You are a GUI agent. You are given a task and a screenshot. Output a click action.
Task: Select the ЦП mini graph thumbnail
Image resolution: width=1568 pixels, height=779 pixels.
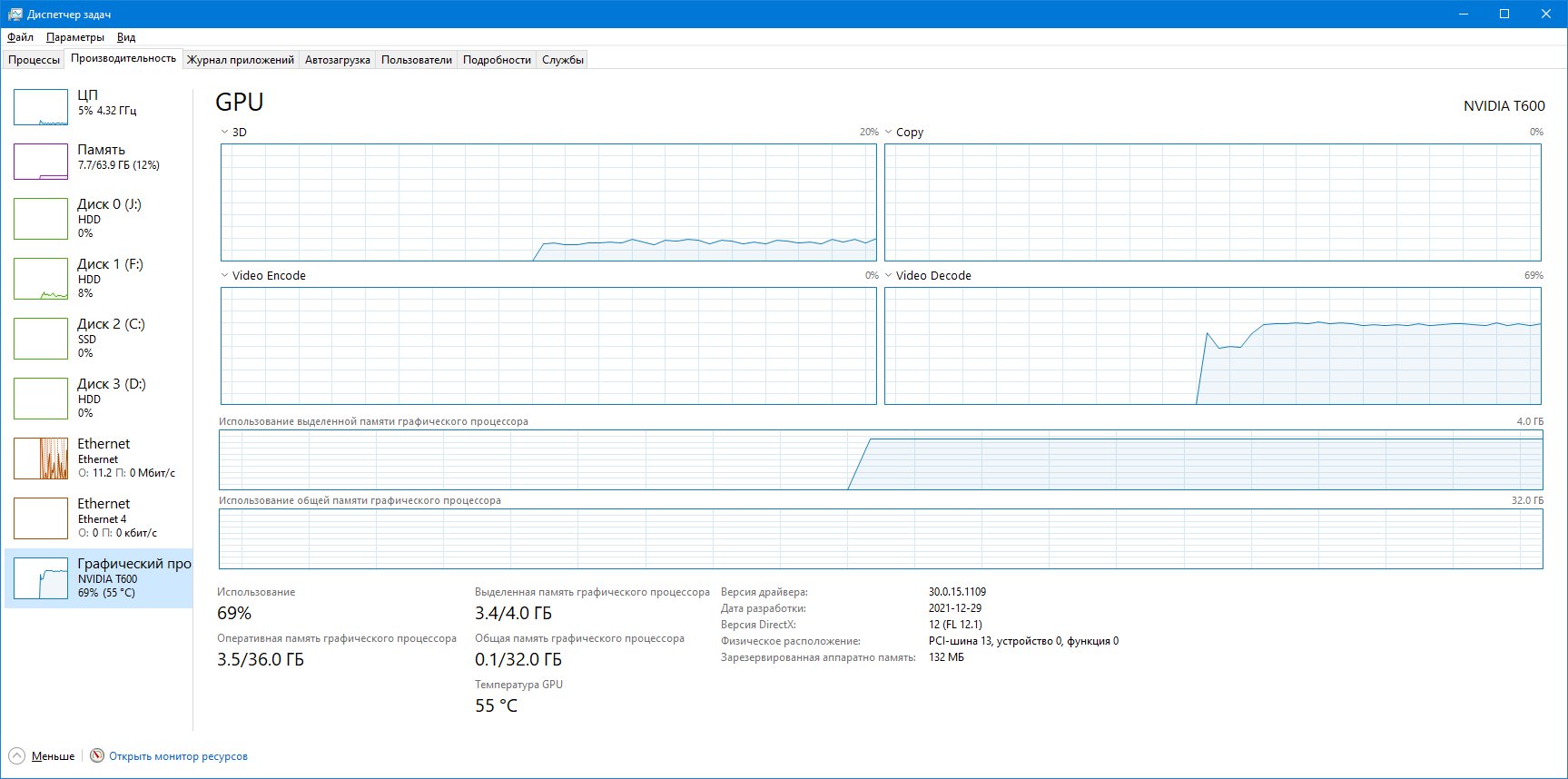click(x=41, y=107)
